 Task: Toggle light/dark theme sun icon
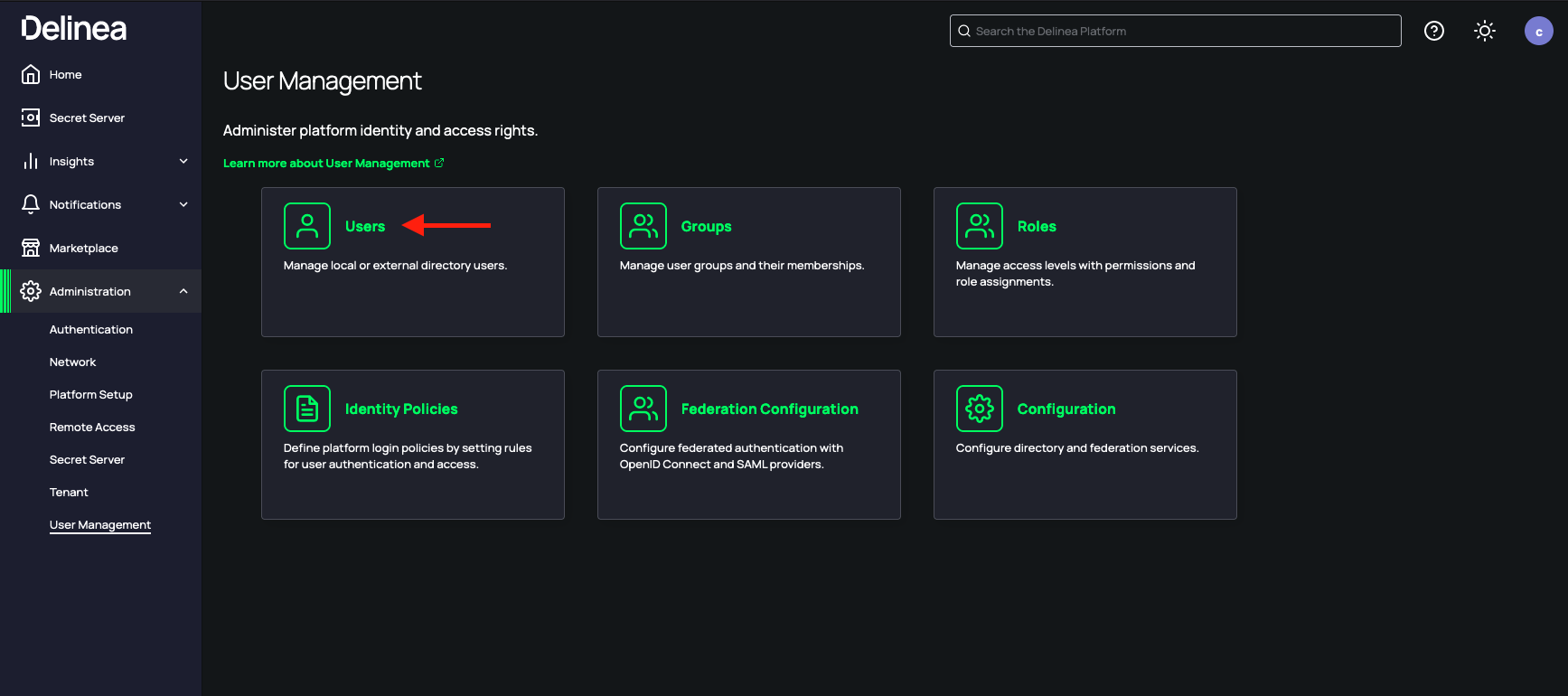1485,31
